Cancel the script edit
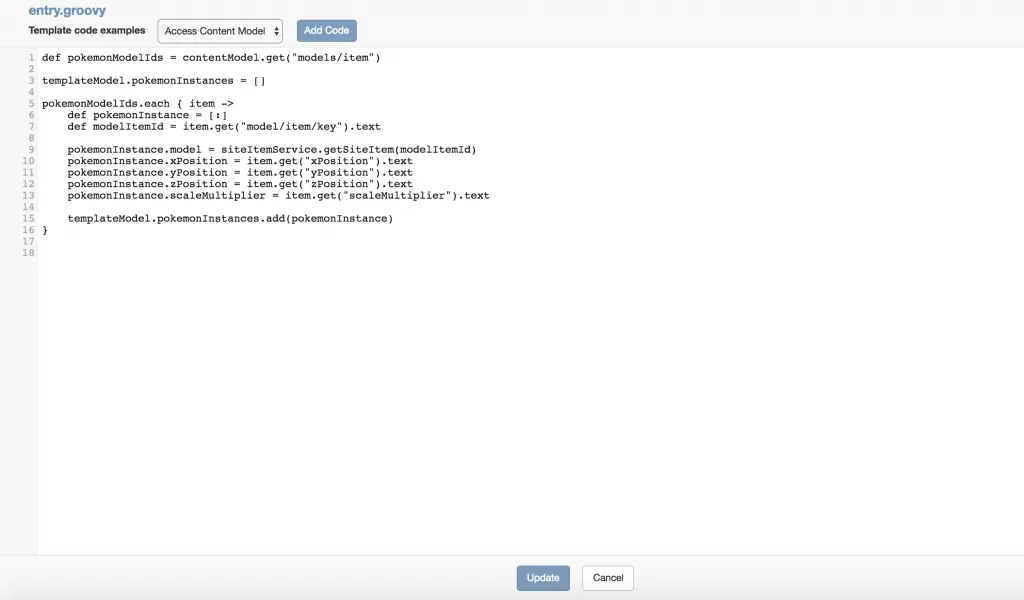1024x600 pixels. [607, 578]
